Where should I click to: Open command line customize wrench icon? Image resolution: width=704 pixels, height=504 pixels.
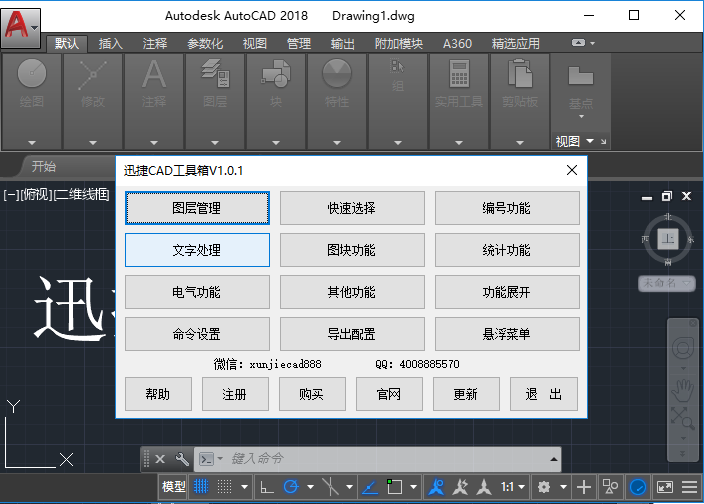(182, 459)
